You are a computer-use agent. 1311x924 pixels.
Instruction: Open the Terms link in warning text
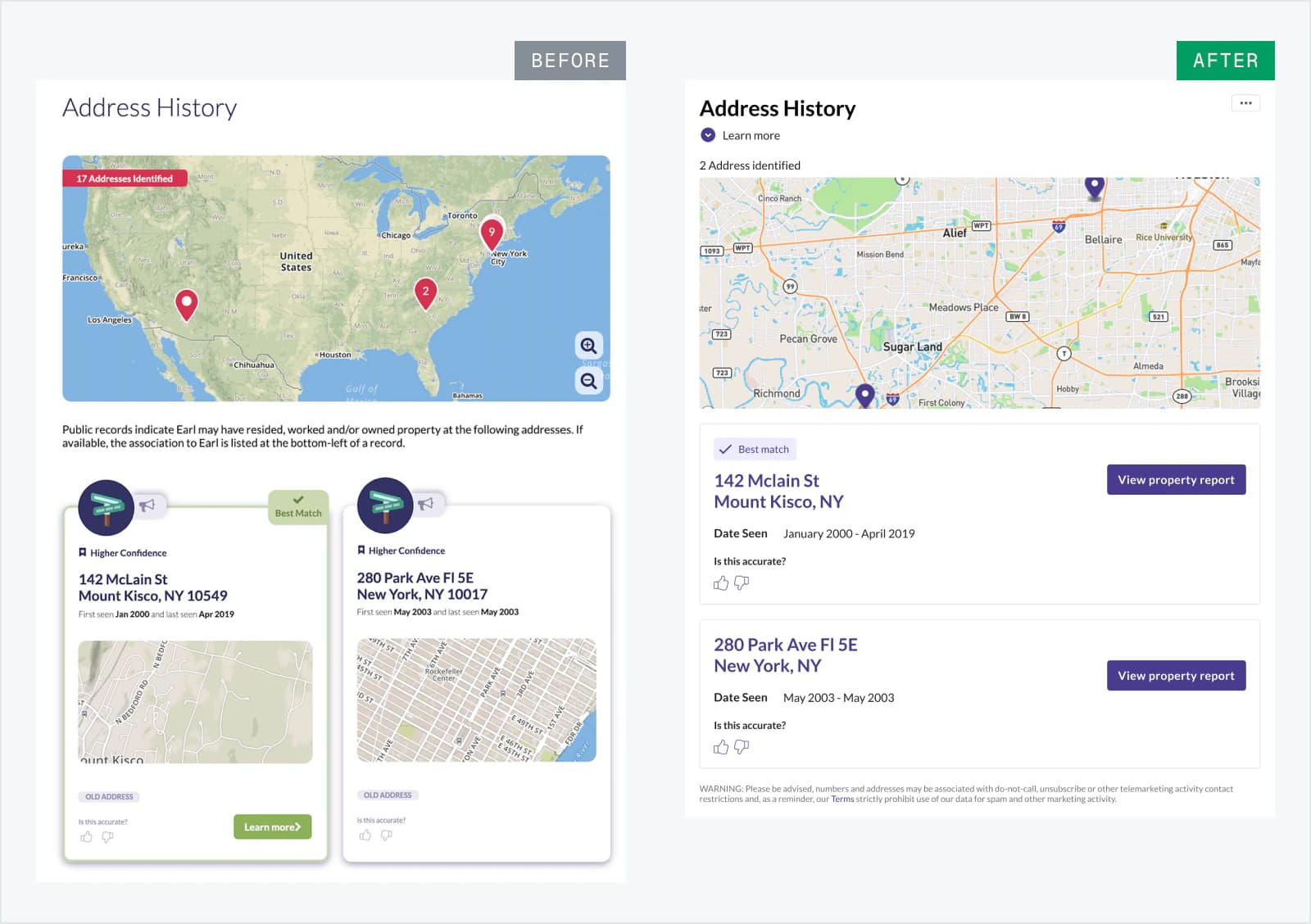click(842, 799)
